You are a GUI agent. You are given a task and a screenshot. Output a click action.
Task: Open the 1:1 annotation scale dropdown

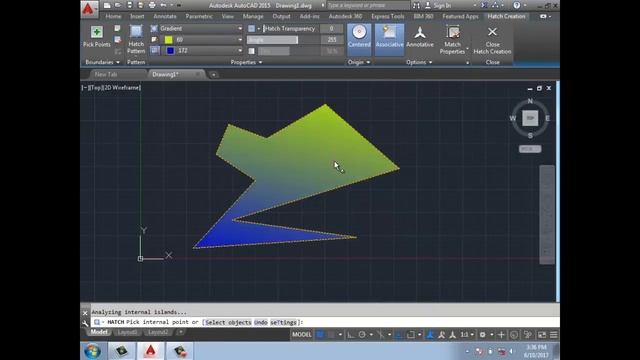(x=467, y=335)
